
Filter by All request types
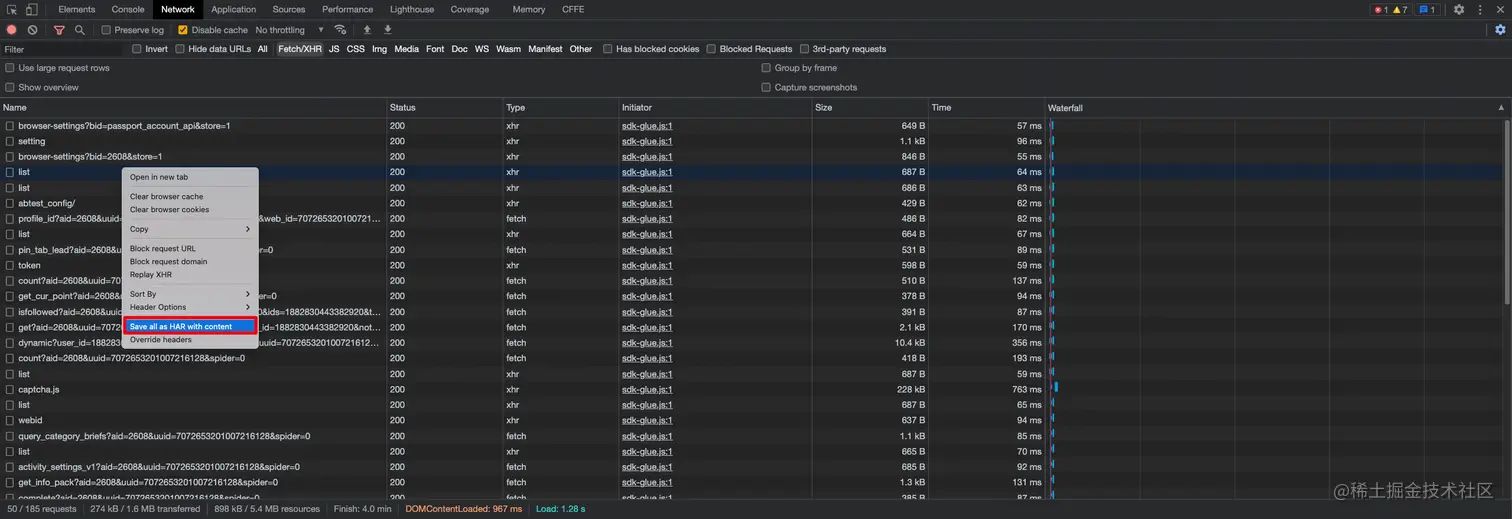(x=263, y=49)
